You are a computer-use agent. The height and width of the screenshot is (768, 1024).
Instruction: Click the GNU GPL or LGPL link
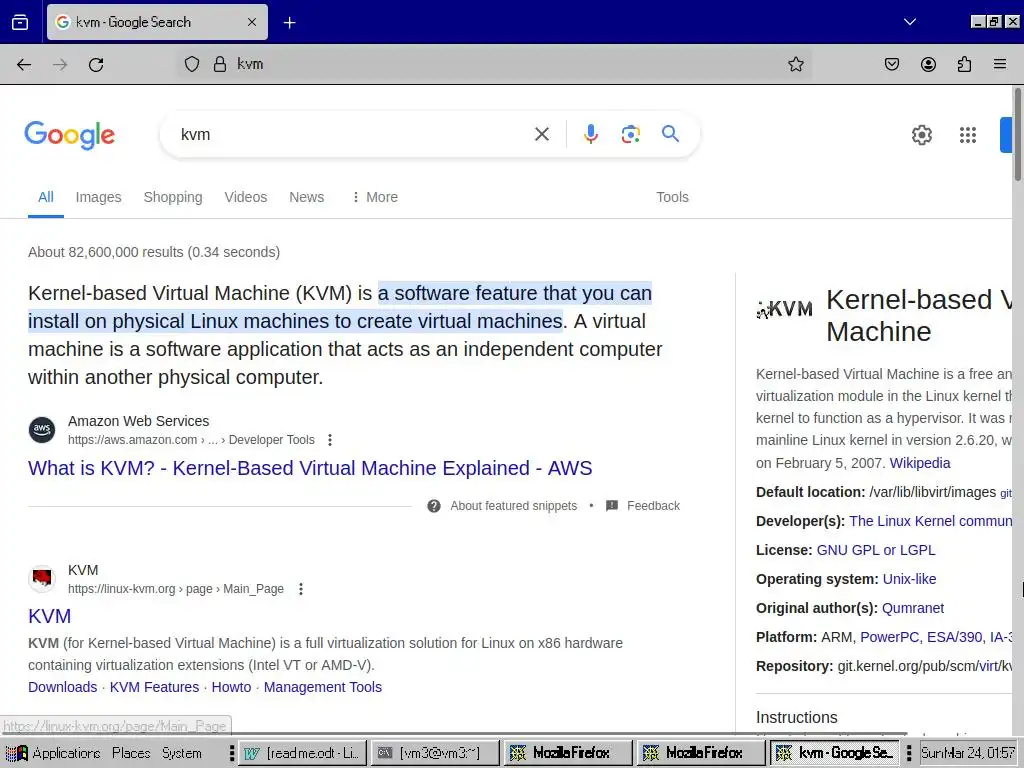pyautogui.click(x=876, y=550)
